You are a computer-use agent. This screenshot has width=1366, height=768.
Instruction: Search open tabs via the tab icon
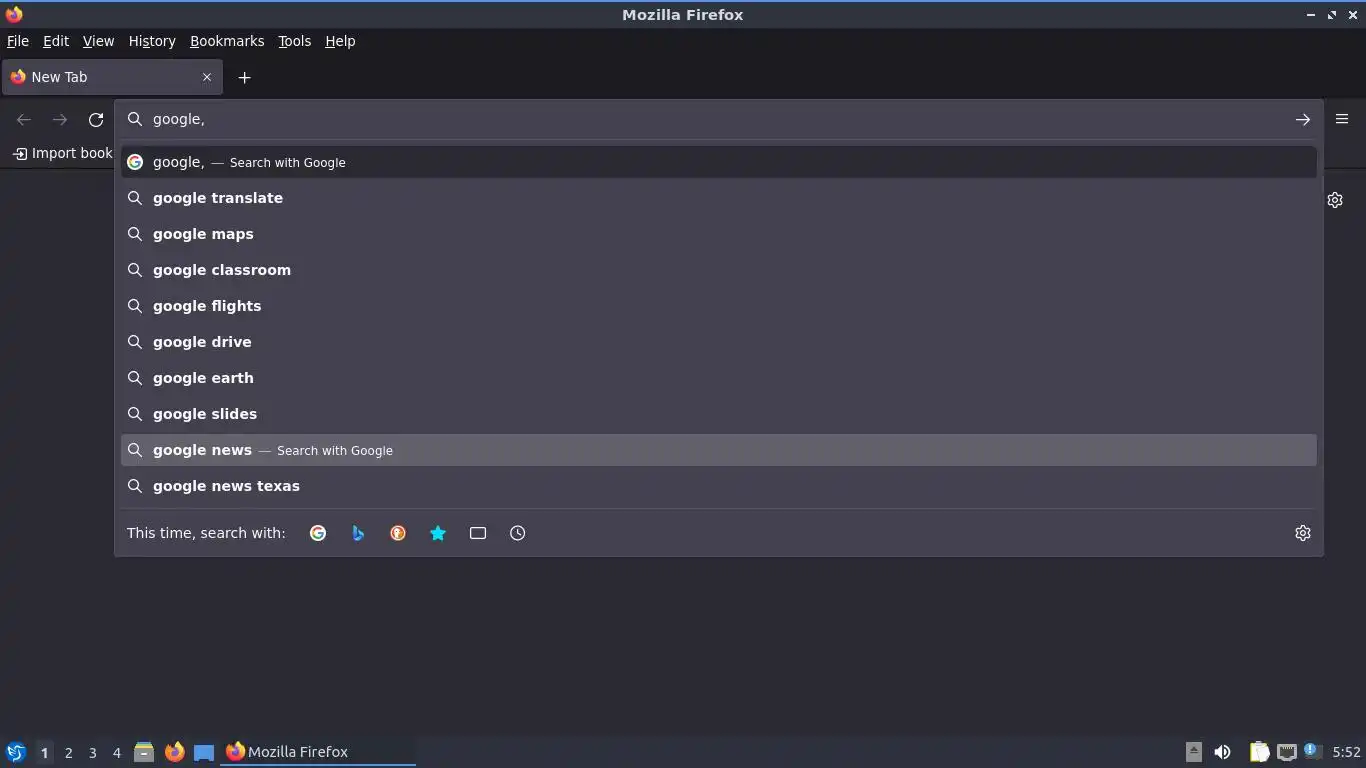pyautogui.click(x=478, y=533)
